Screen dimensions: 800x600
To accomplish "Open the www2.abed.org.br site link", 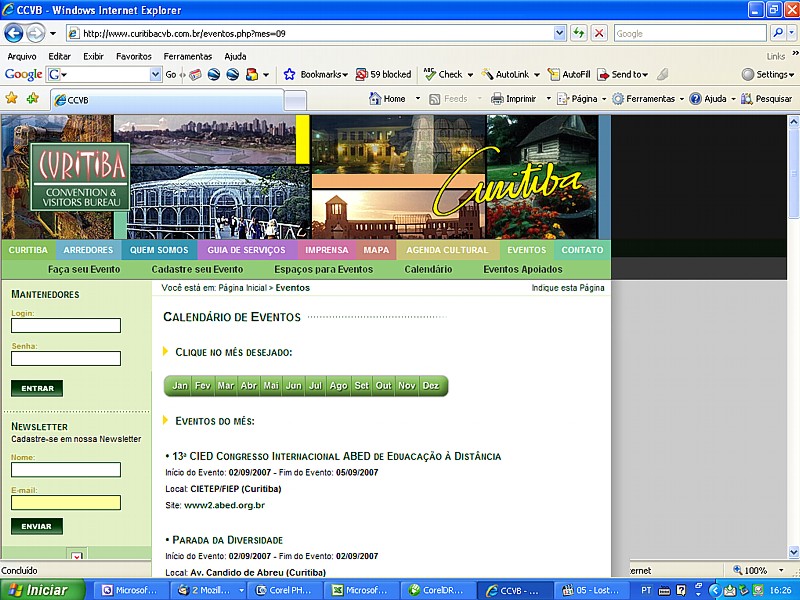I will (224, 505).
